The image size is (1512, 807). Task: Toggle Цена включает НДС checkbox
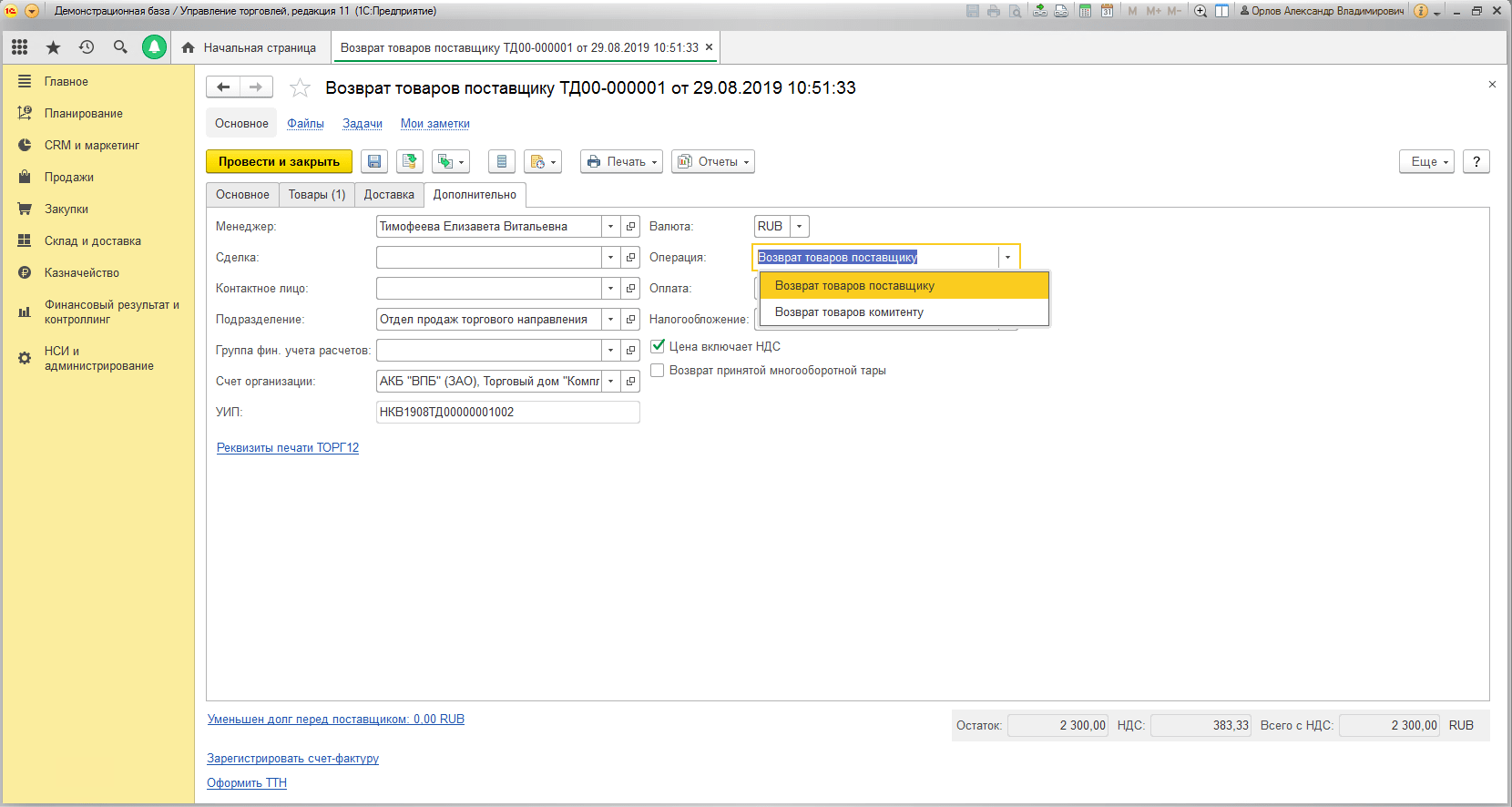click(x=658, y=346)
